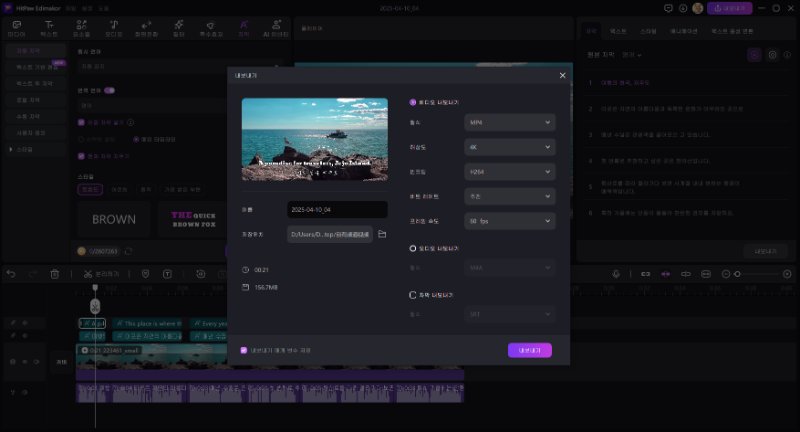The height and width of the screenshot is (432, 800).
Task: Select the sidebar item with NEW badge
Action: [36, 67]
